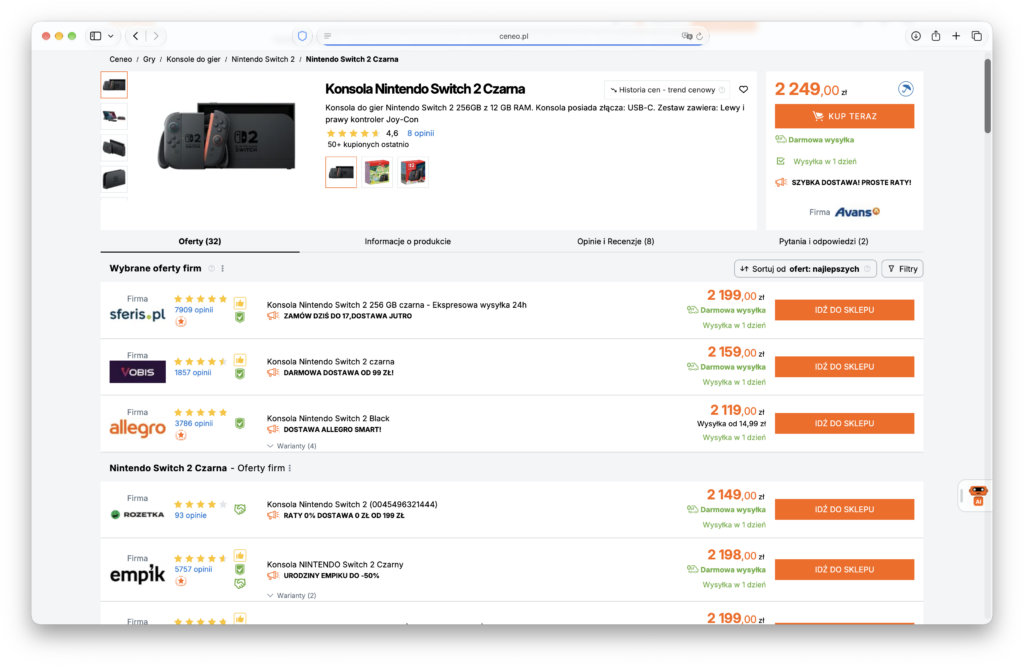Open the Filtry button

click(902, 269)
